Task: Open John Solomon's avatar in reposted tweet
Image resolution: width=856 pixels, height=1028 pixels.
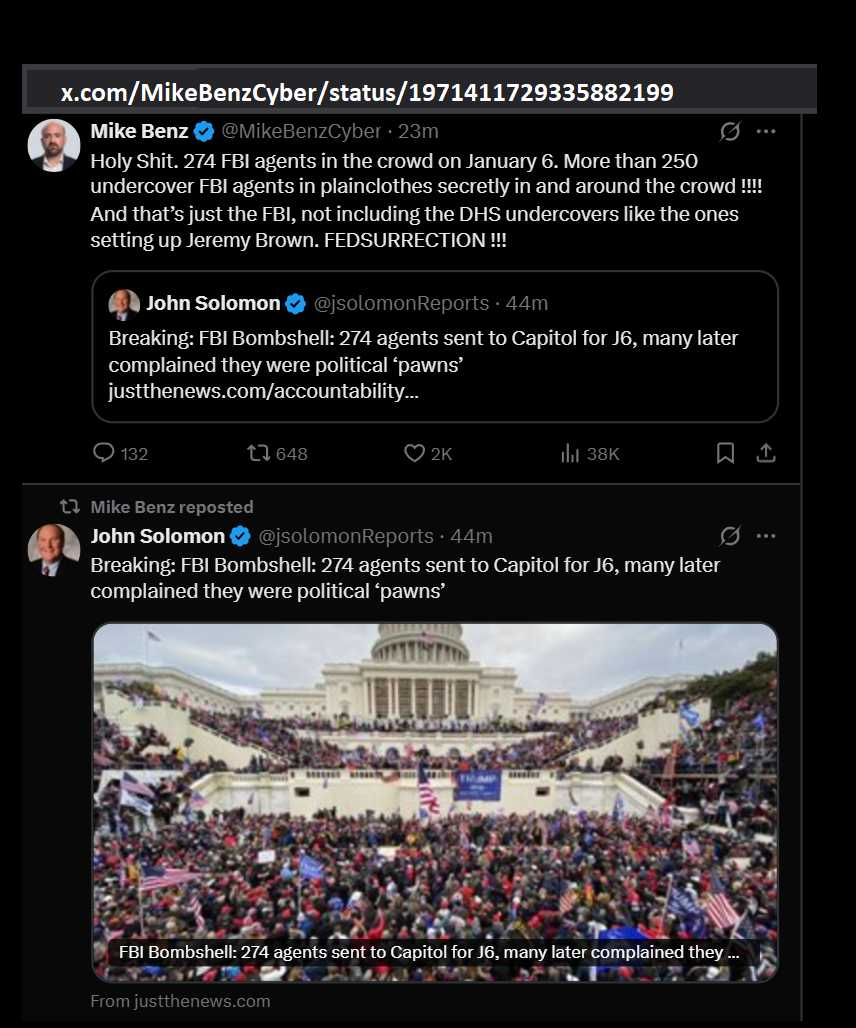Action: click(x=54, y=550)
